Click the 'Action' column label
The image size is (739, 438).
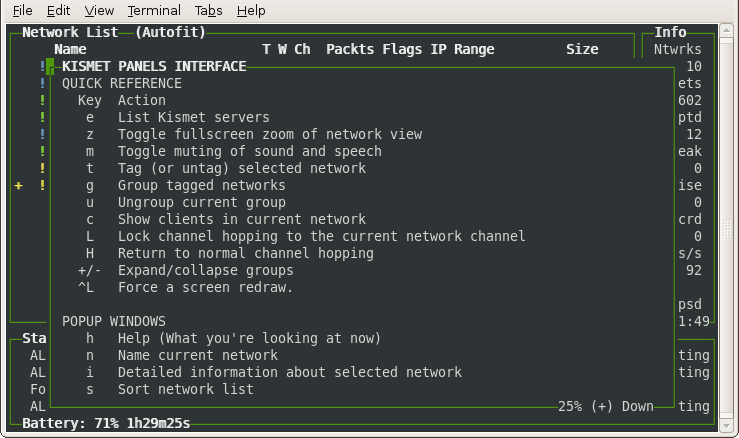[141, 100]
